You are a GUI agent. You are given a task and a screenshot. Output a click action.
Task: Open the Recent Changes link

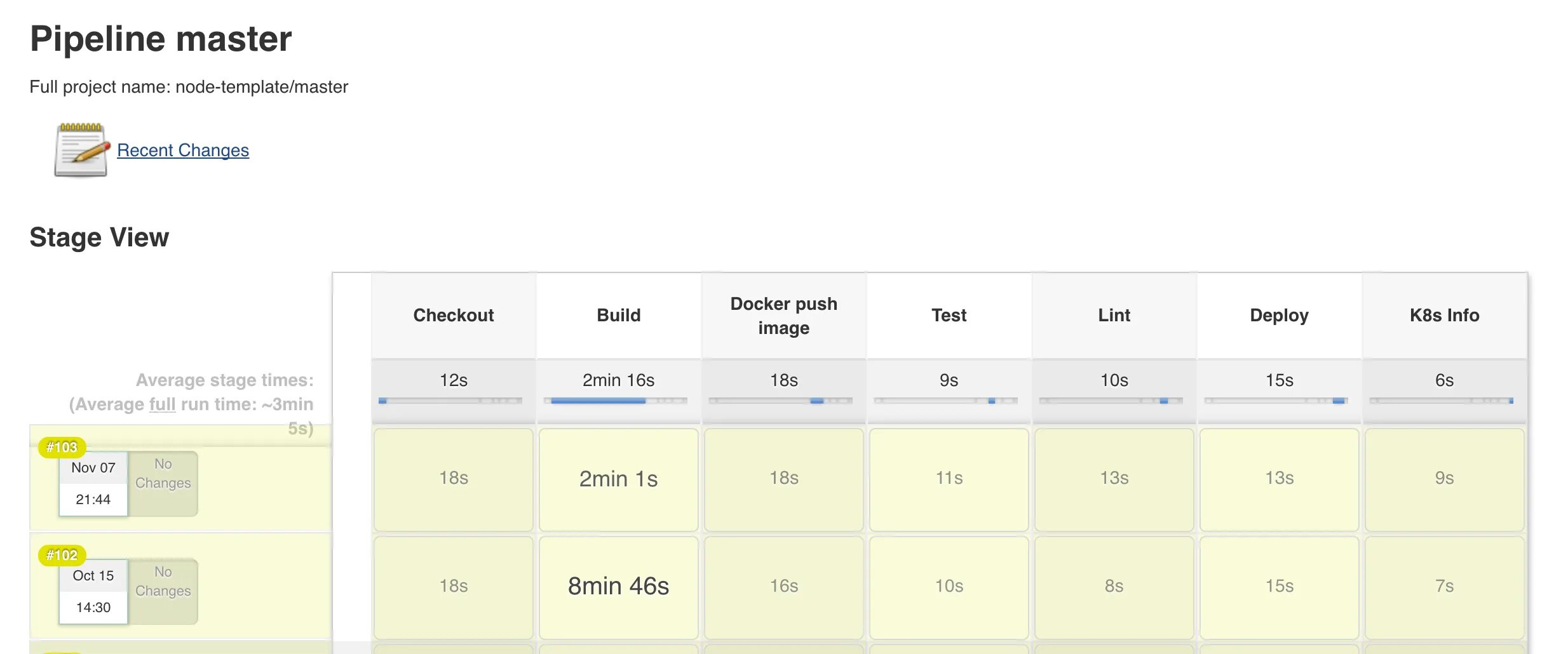click(x=183, y=150)
